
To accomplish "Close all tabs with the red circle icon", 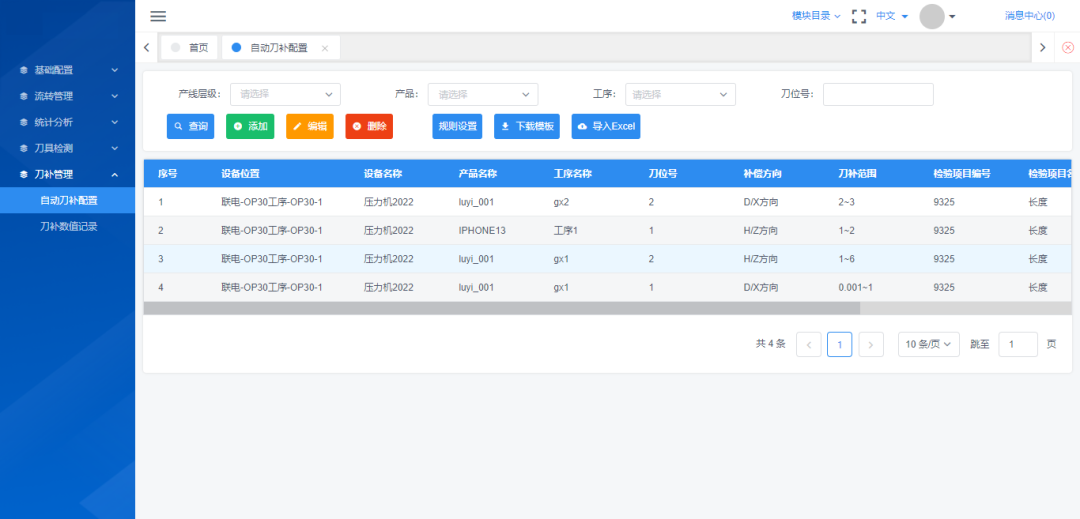I will click(1068, 47).
